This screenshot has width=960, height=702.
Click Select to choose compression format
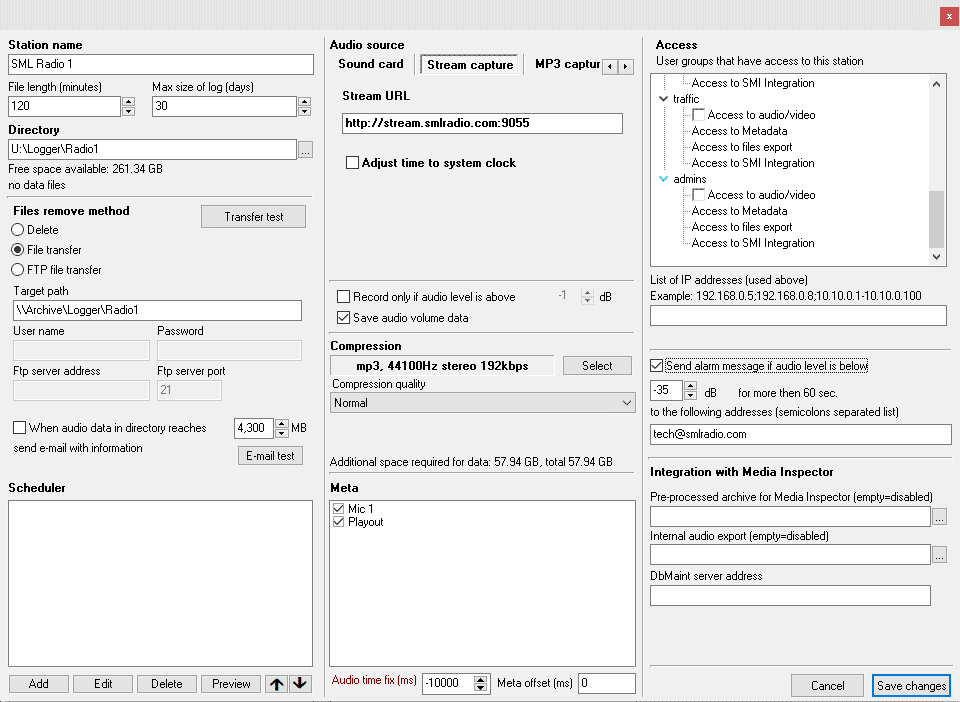point(597,366)
